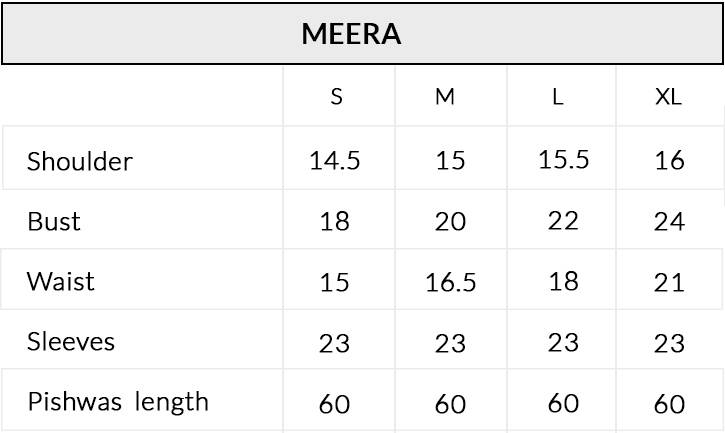Click Waist value 16.5 for size M

[450, 283]
